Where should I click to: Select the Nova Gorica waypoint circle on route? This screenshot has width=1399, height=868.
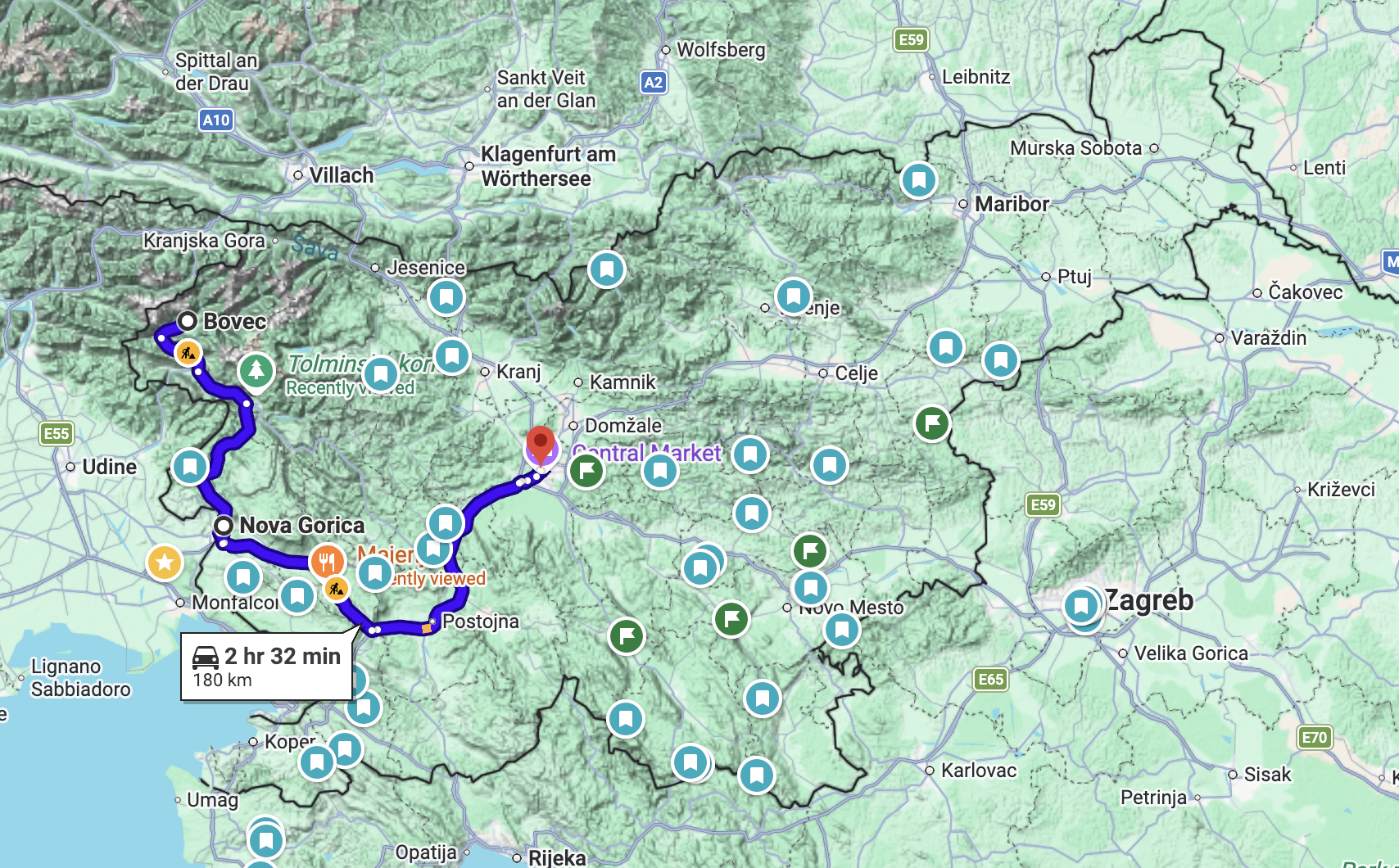223,525
